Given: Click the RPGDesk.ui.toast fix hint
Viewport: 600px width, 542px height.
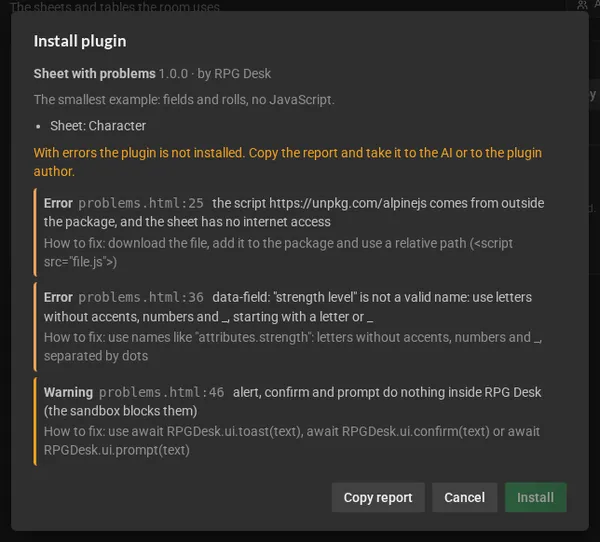Looking at the screenshot, I should click(292, 441).
